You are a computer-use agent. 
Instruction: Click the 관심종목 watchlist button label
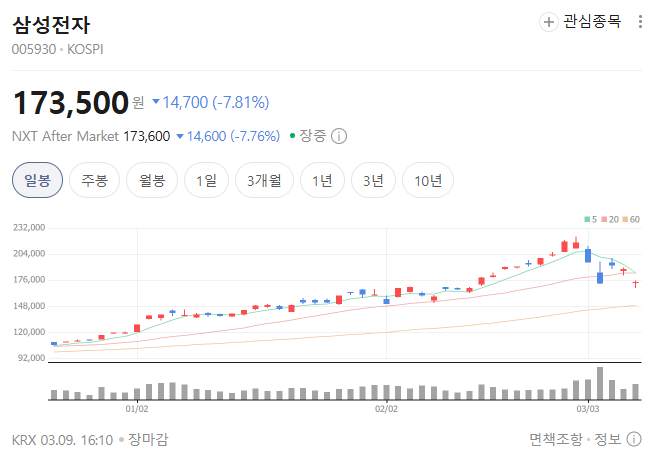(x=592, y=21)
